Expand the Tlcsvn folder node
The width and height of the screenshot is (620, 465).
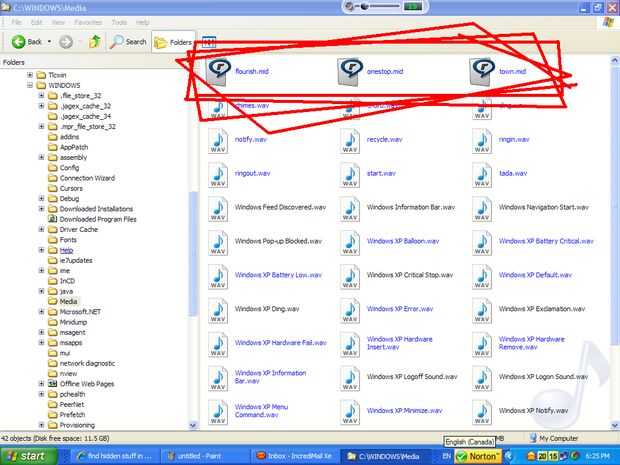(30, 75)
